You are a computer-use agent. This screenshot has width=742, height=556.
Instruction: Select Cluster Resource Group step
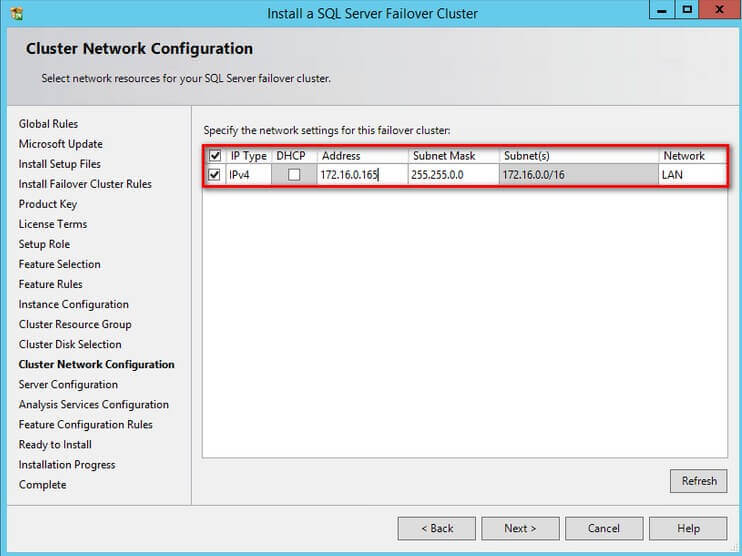pyautogui.click(x=75, y=324)
